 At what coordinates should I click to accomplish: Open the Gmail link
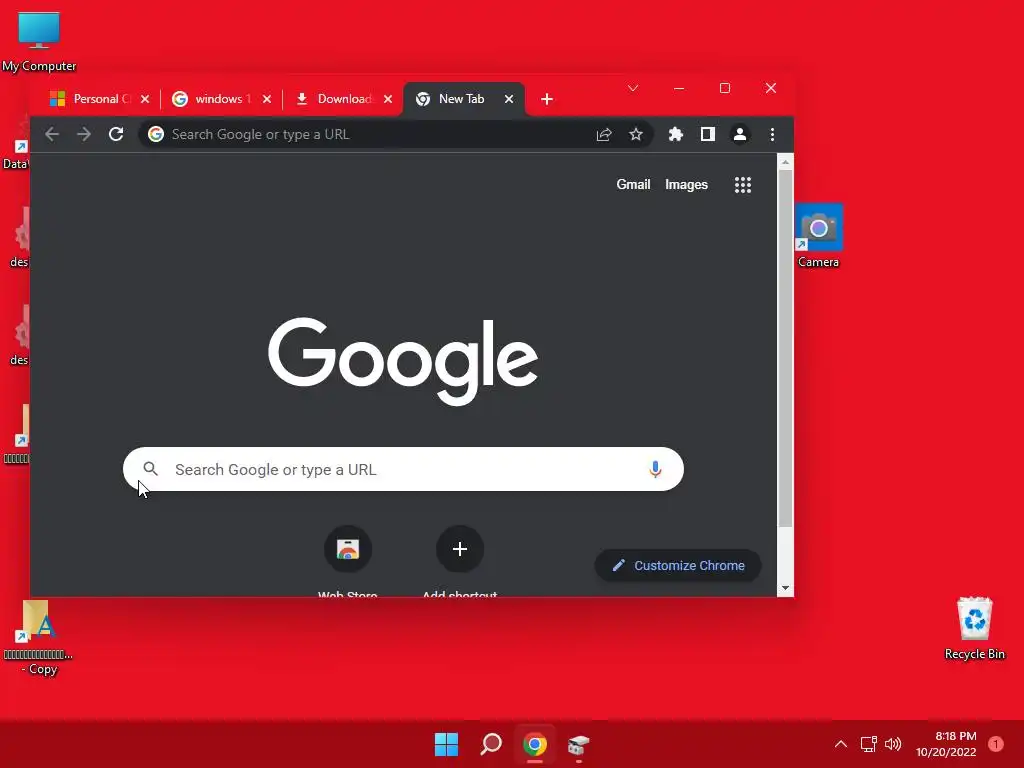pyautogui.click(x=633, y=185)
